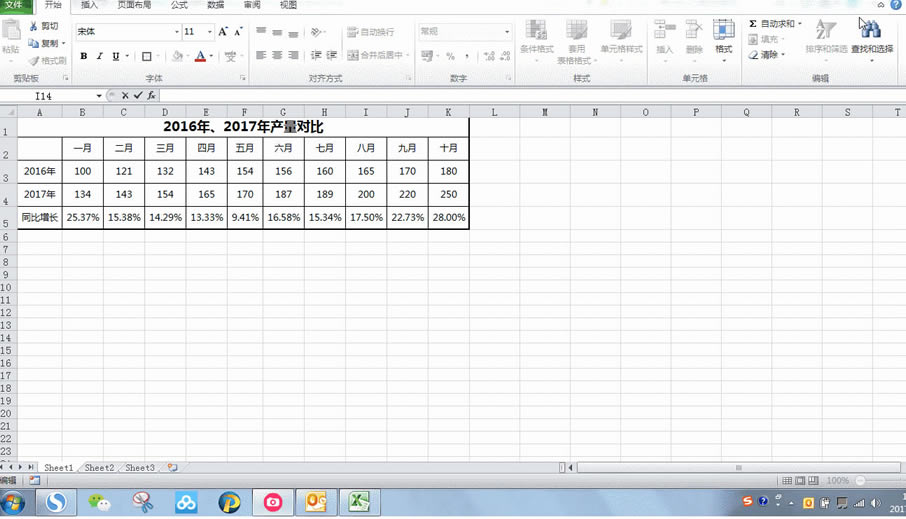Switch to the Formulas (公式) tab
Screen dimensions: 906x519
click(x=179, y=5)
